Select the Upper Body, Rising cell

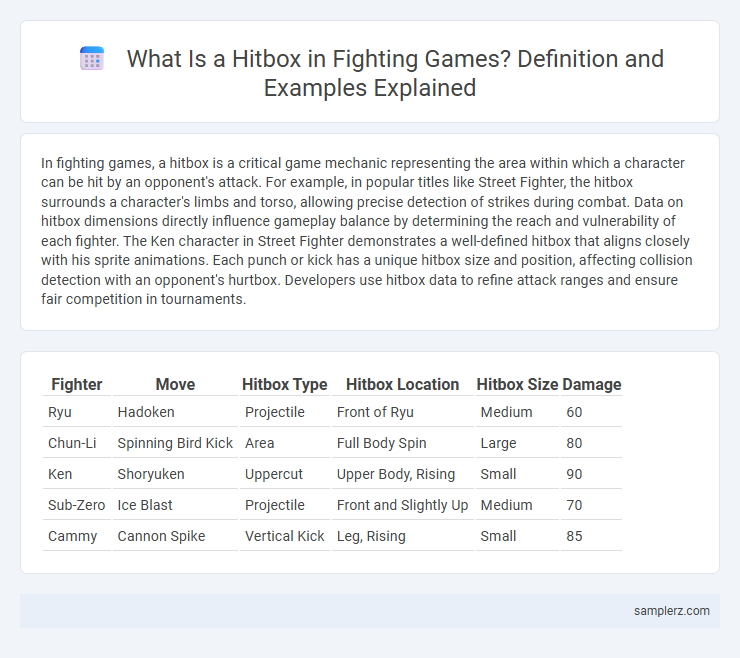click(x=403, y=474)
